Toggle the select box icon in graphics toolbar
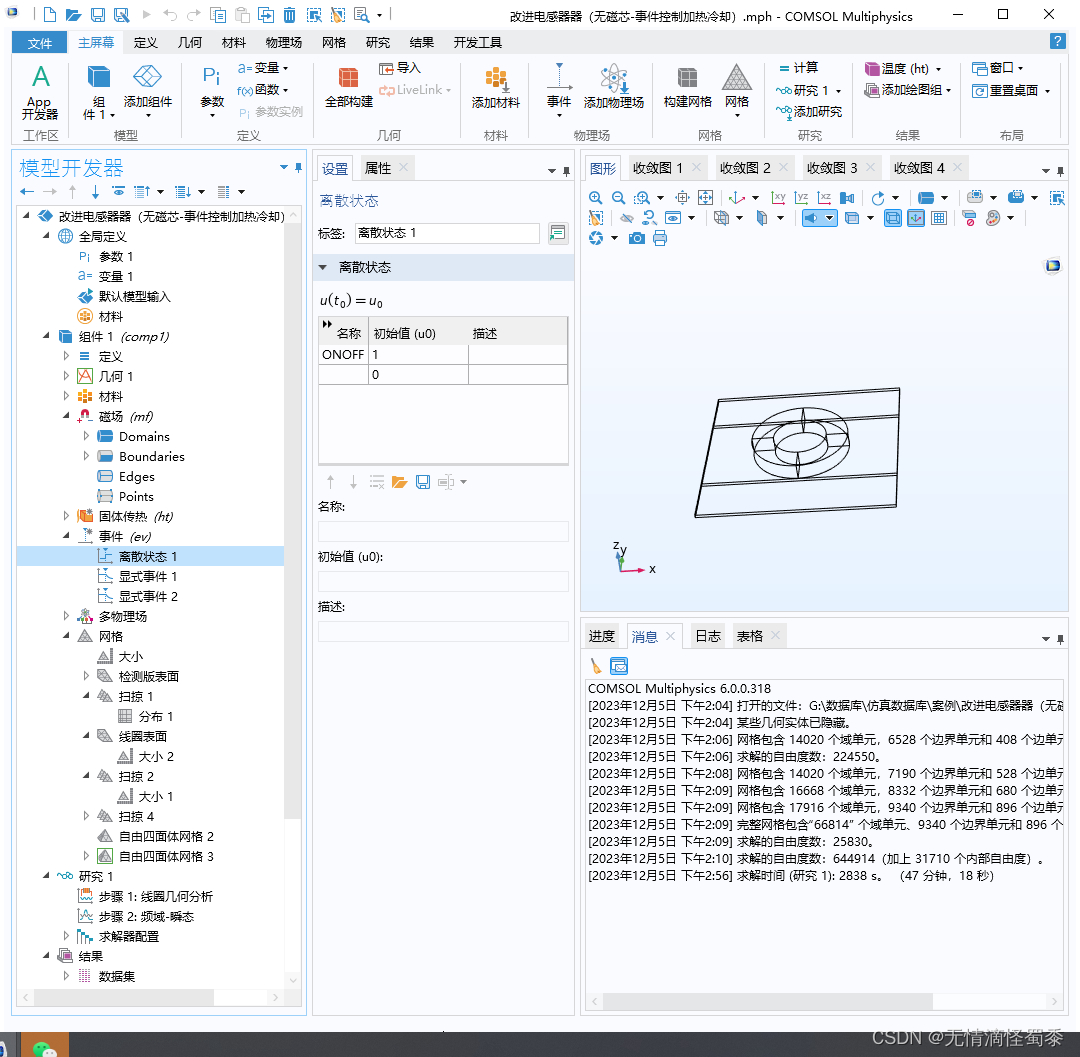Viewport: 1080px width, 1057px height. click(1057, 198)
